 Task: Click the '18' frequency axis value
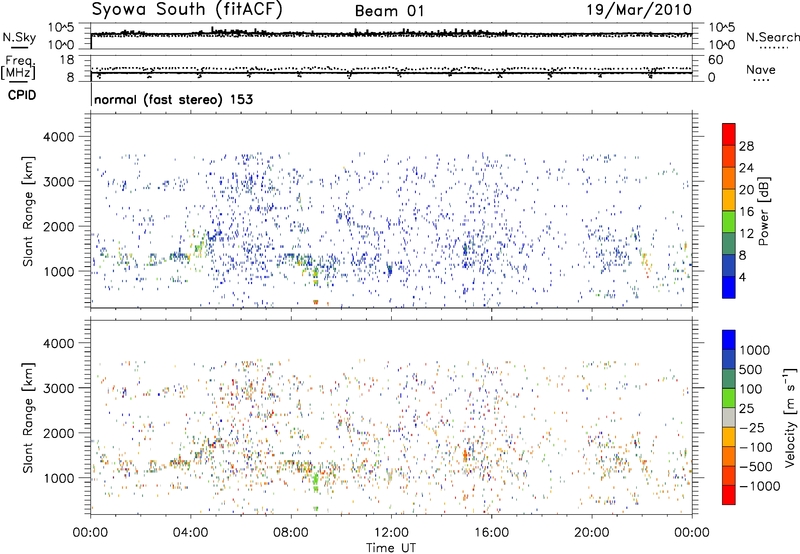(x=67, y=60)
